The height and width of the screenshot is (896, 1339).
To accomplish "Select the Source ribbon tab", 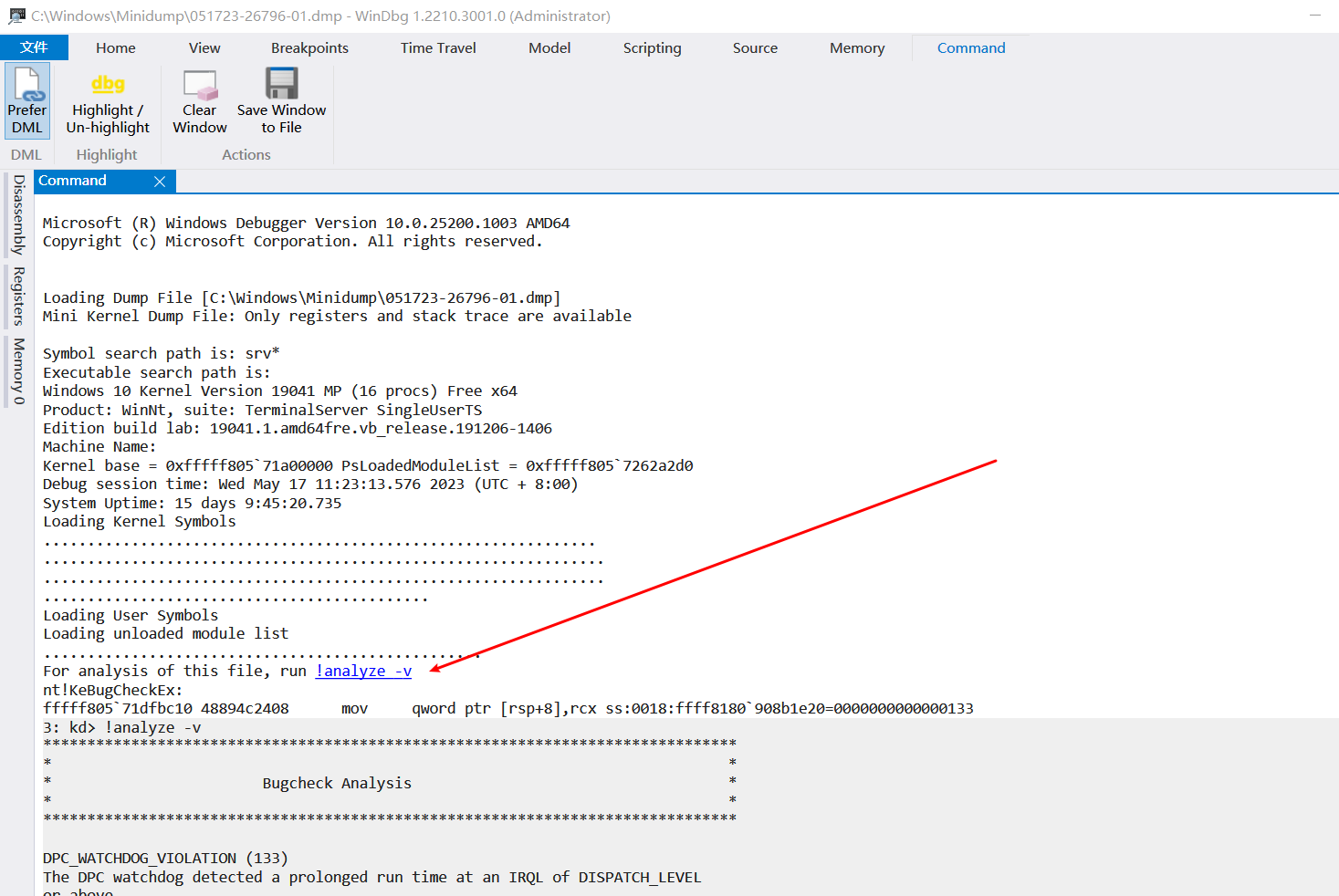I will pyautogui.click(x=755, y=48).
